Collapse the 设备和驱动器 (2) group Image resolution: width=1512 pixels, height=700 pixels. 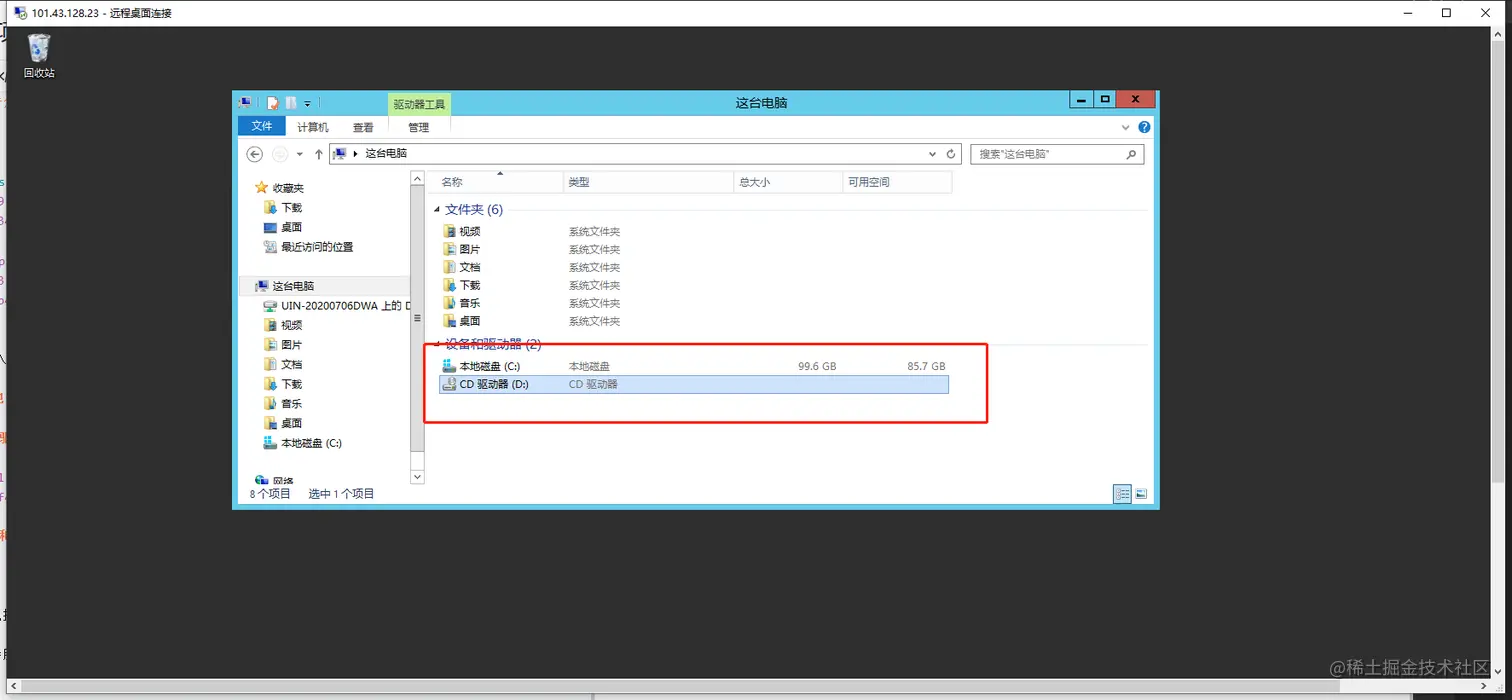pyautogui.click(x=436, y=344)
